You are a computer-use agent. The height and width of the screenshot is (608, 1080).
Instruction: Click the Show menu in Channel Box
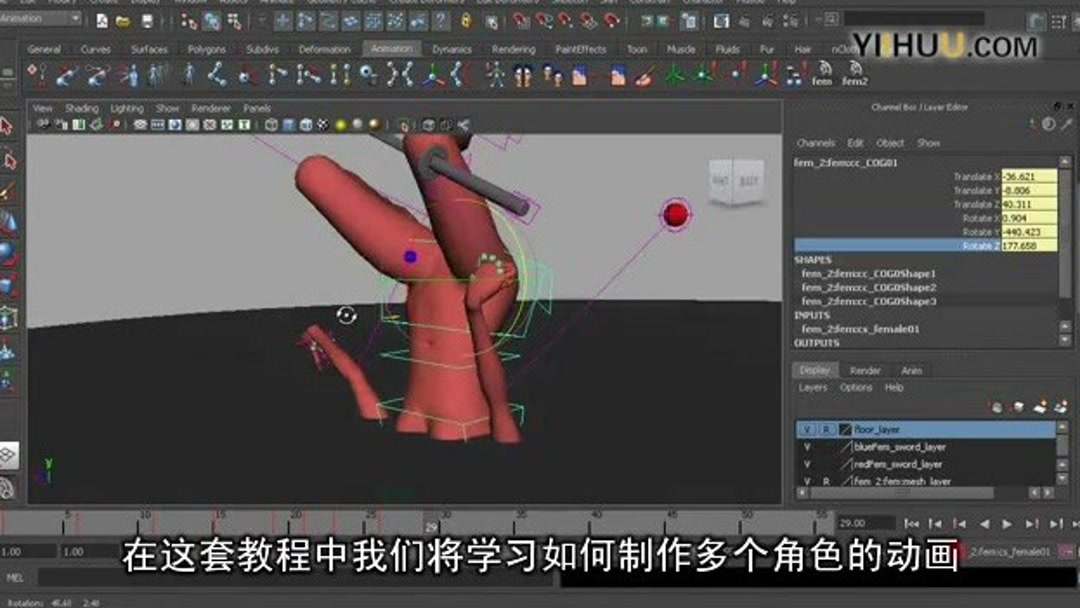(x=927, y=141)
